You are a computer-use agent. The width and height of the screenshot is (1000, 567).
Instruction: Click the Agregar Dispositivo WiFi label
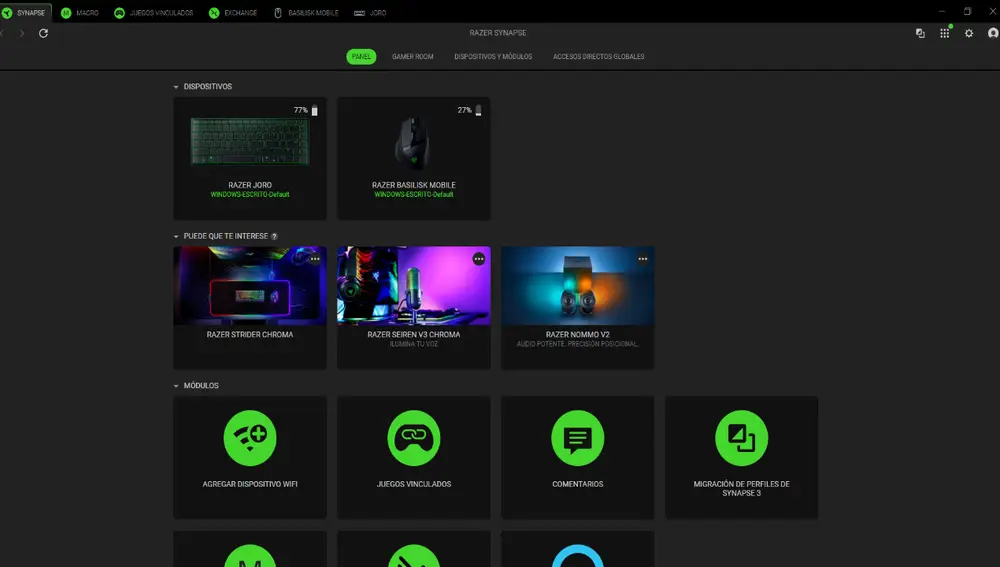click(250, 484)
